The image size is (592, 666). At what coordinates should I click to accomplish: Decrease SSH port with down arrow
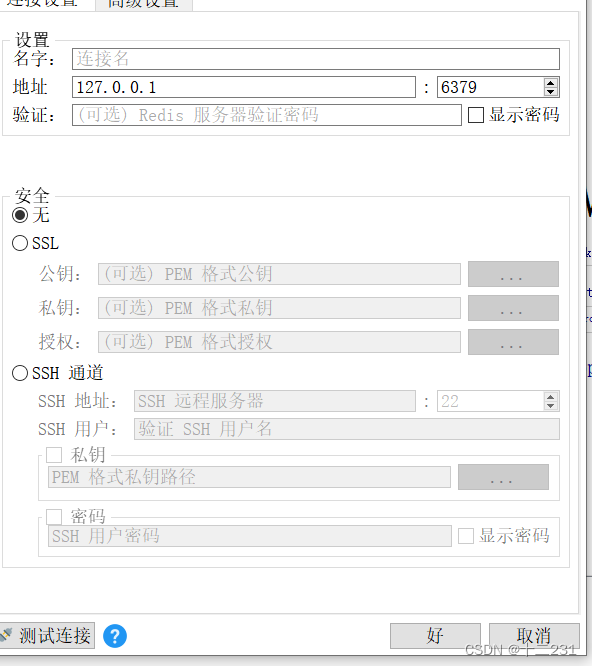point(551,406)
